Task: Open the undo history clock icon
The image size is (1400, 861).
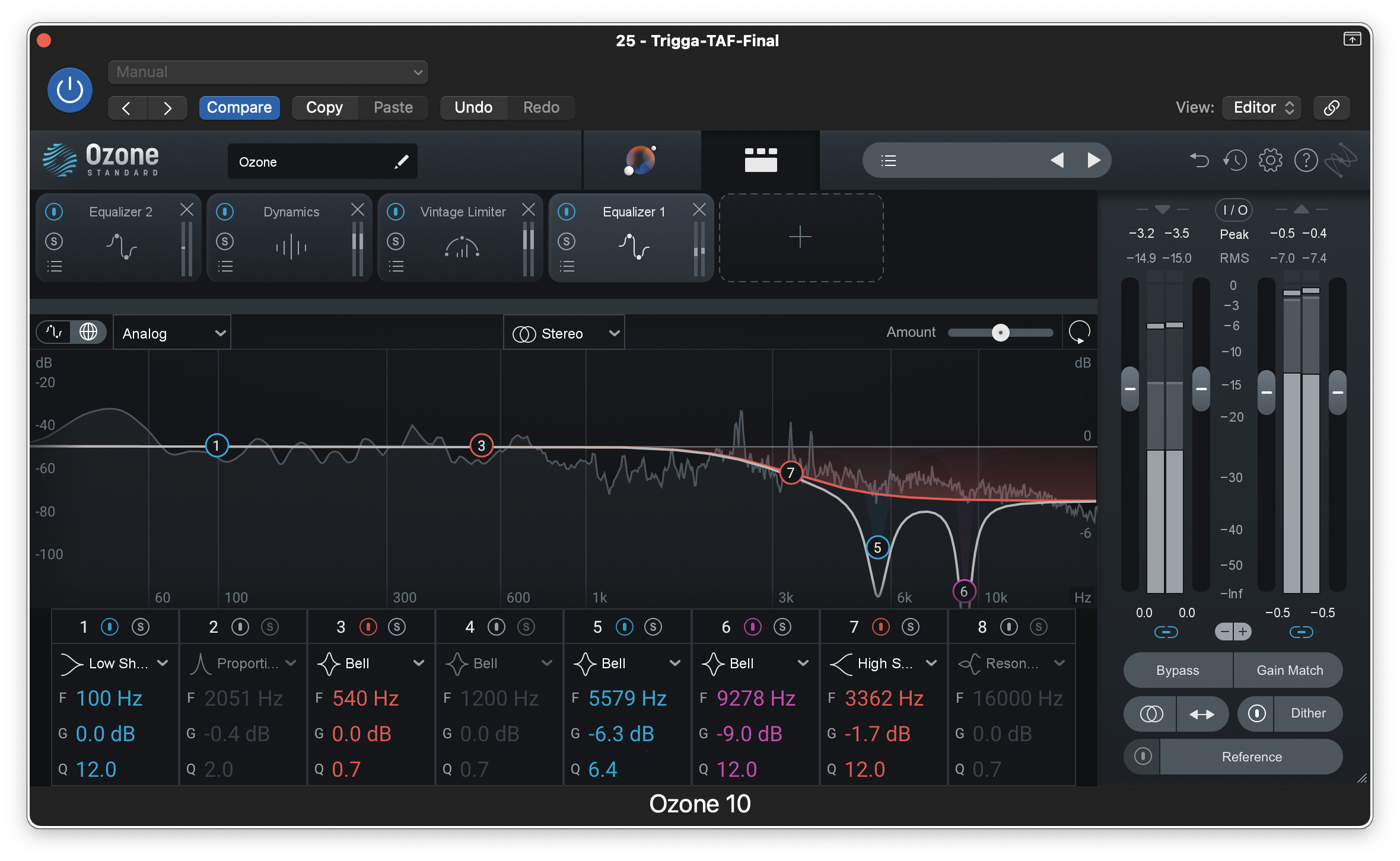Action: [x=1234, y=160]
